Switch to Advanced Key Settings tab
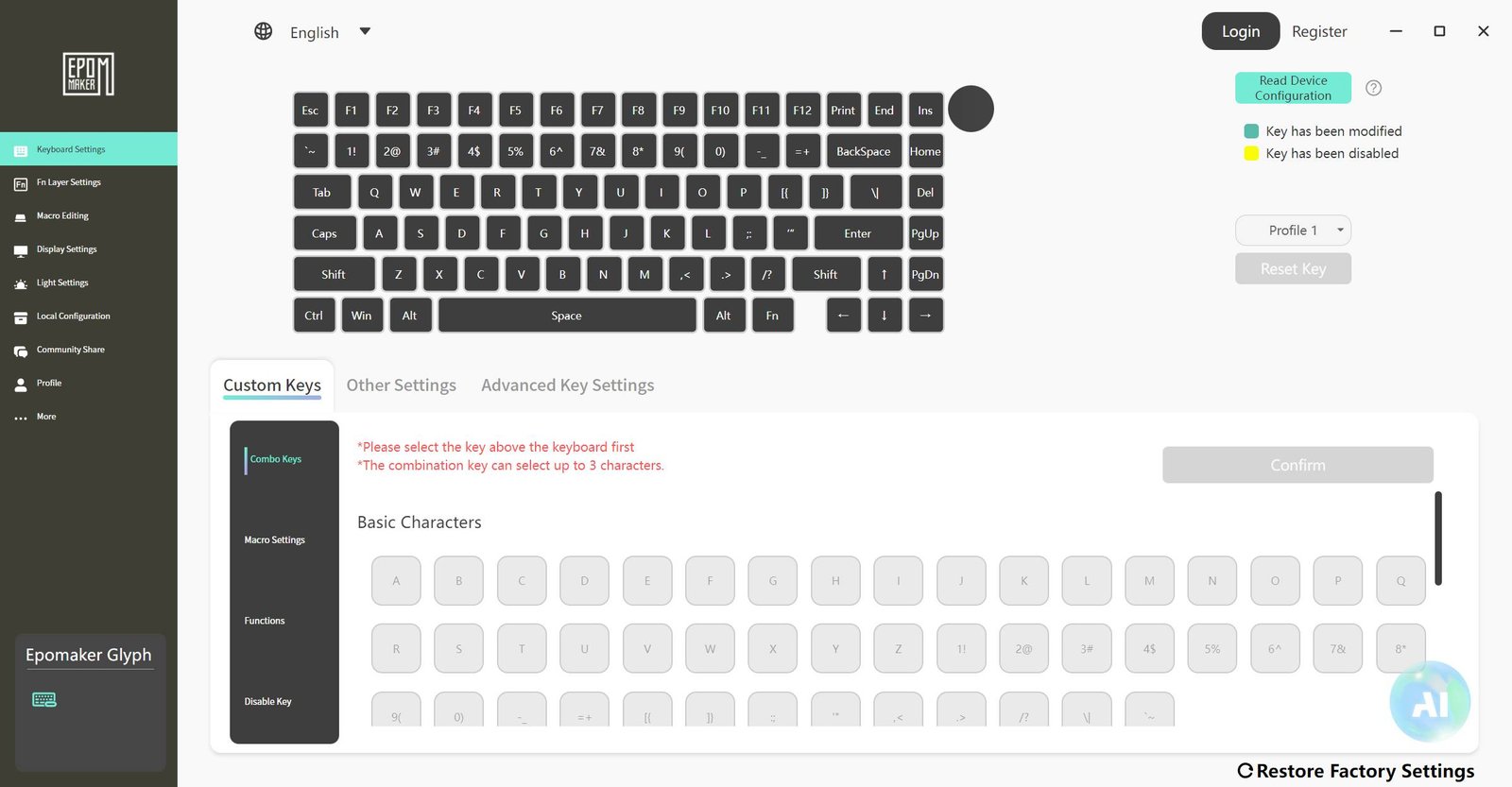1512x787 pixels. [568, 385]
